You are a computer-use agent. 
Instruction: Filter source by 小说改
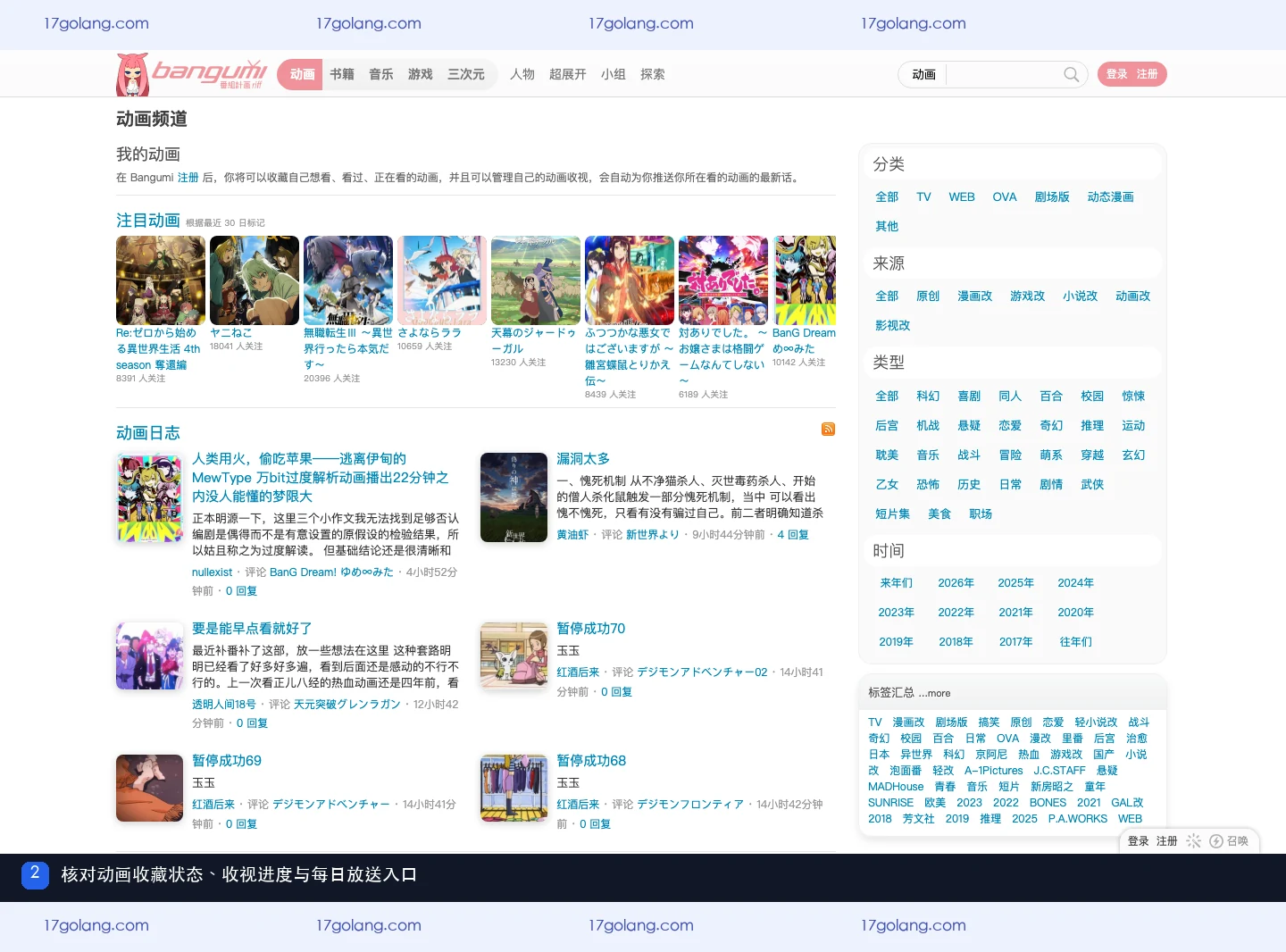pyautogui.click(x=1080, y=296)
